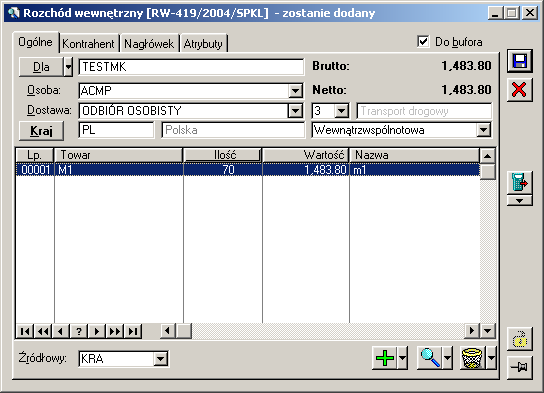Screen dimensions: 544x393
Task: Click the application icon in the title bar
Action: [x=14, y=13]
